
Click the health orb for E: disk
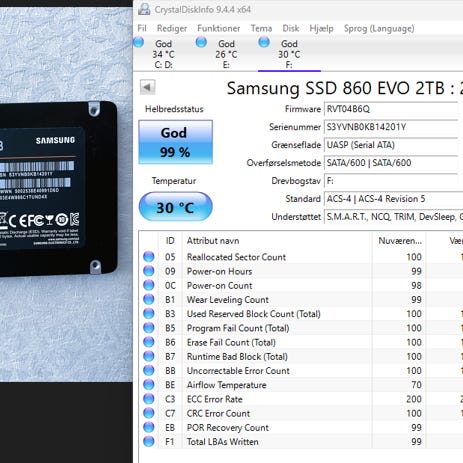pyautogui.click(x=201, y=42)
